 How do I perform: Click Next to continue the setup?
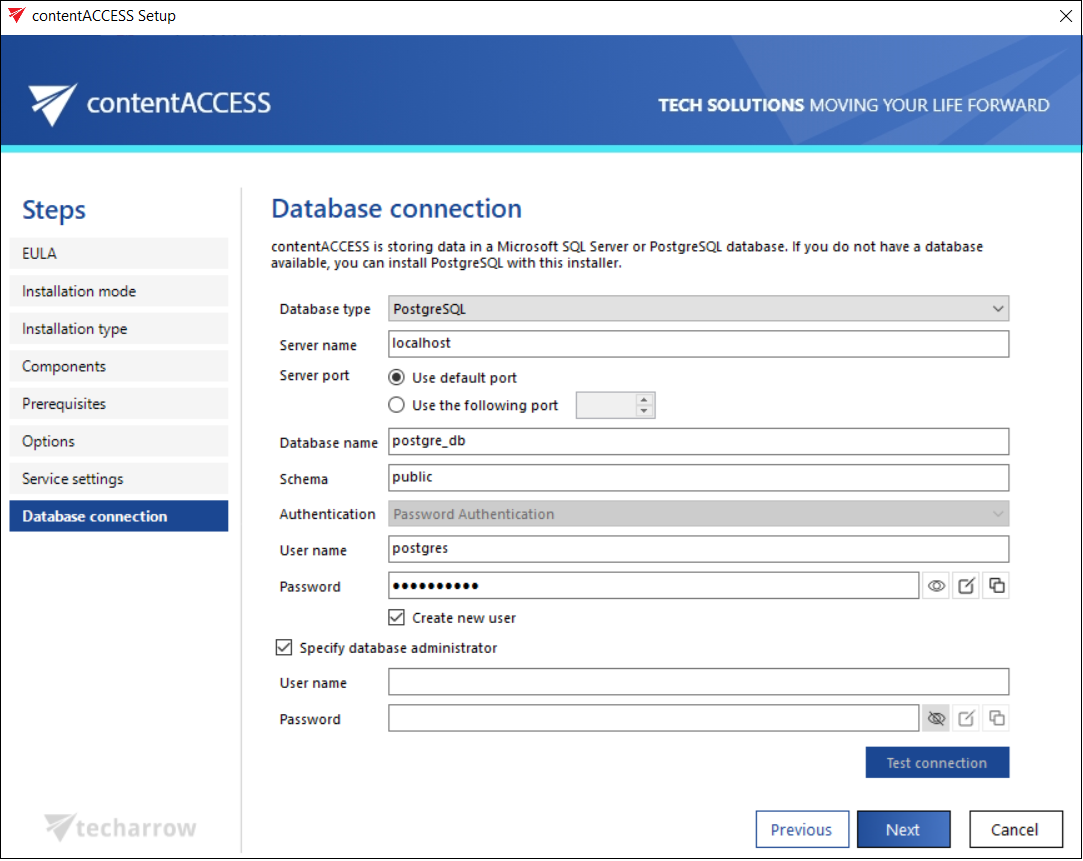(x=903, y=829)
